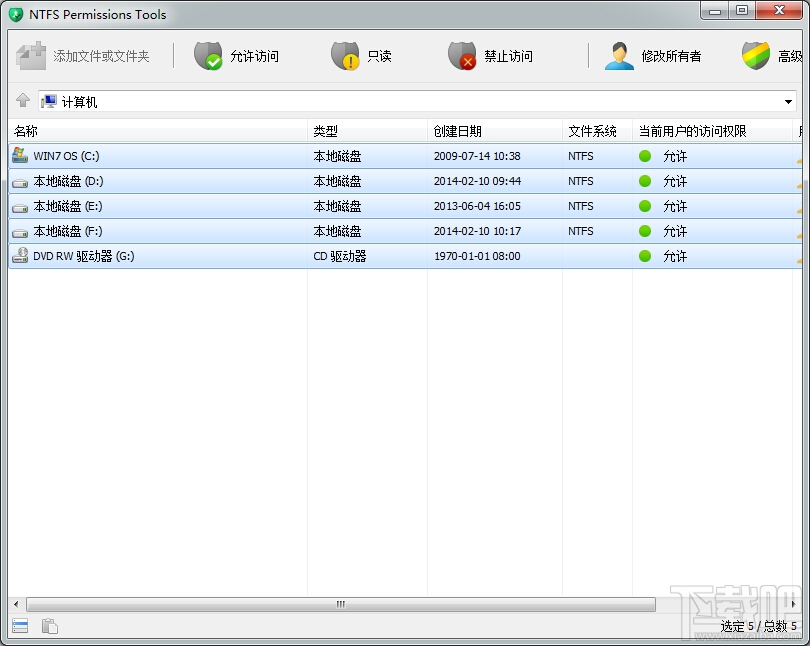Screen dimensions: 810x646
Task: Click the horizontal scrollbar thumb
Action: [341, 604]
